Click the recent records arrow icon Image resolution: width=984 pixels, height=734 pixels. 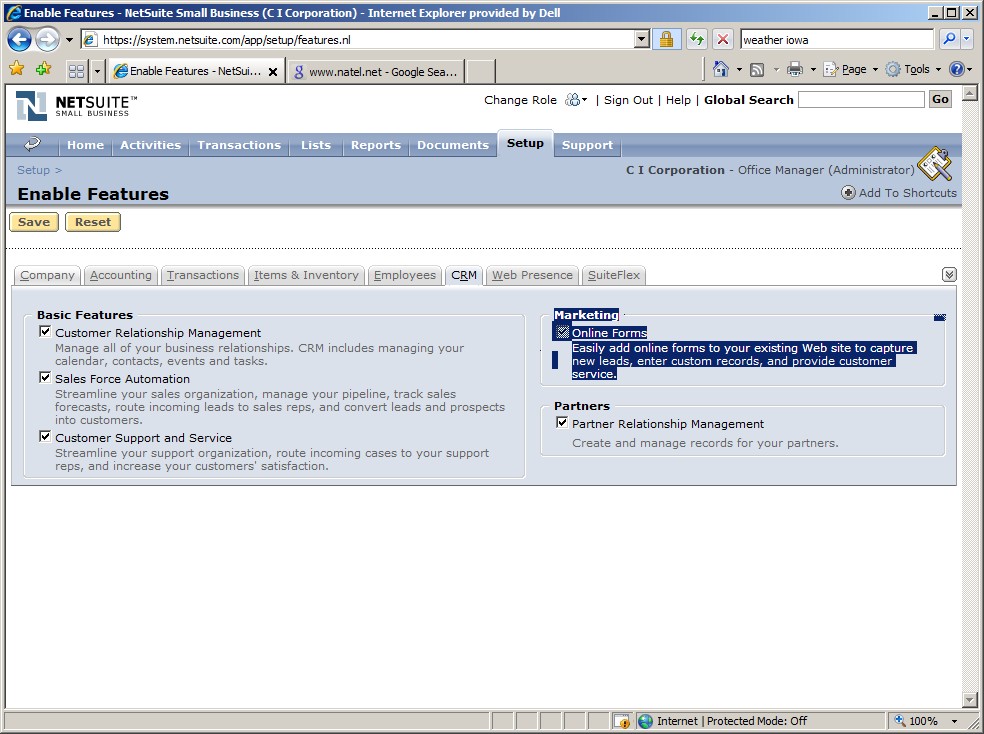click(32, 144)
